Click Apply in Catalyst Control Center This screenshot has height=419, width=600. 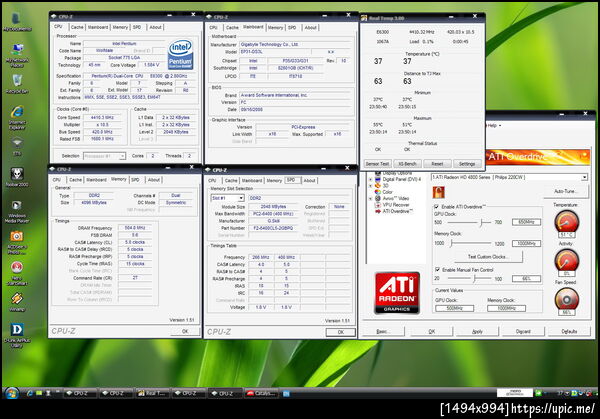[x=477, y=331]
